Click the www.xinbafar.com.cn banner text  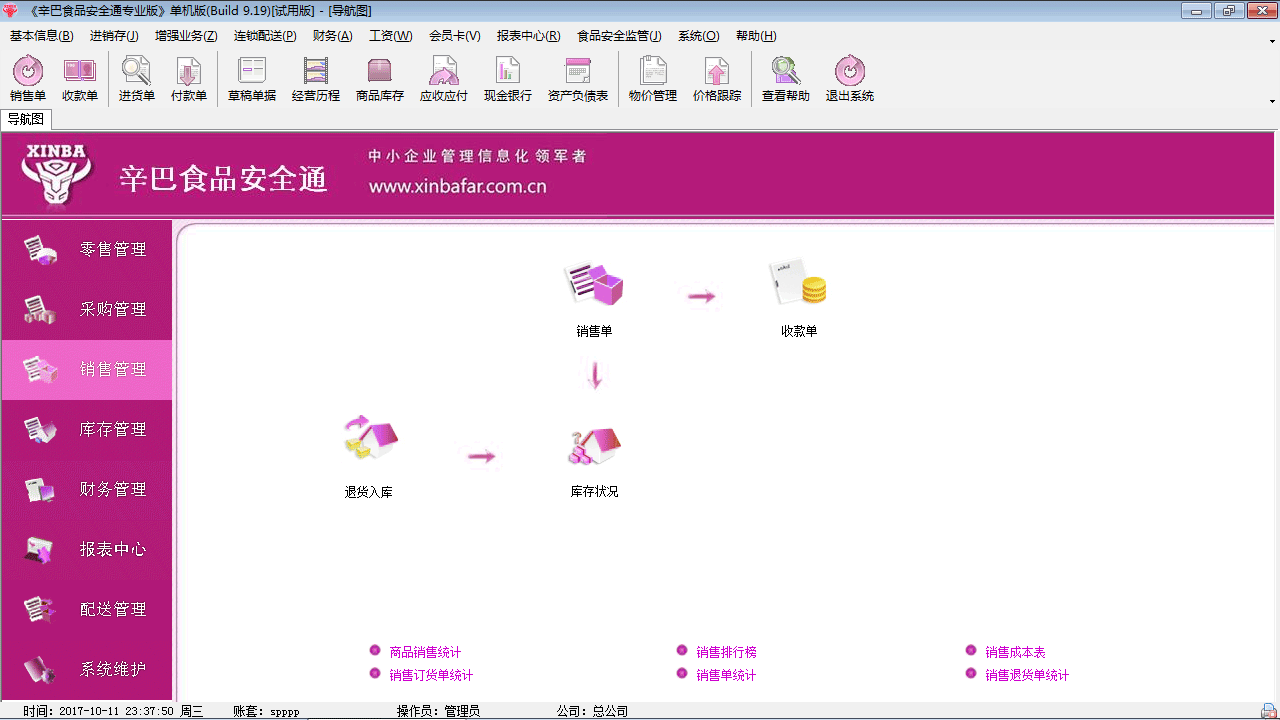457,186
